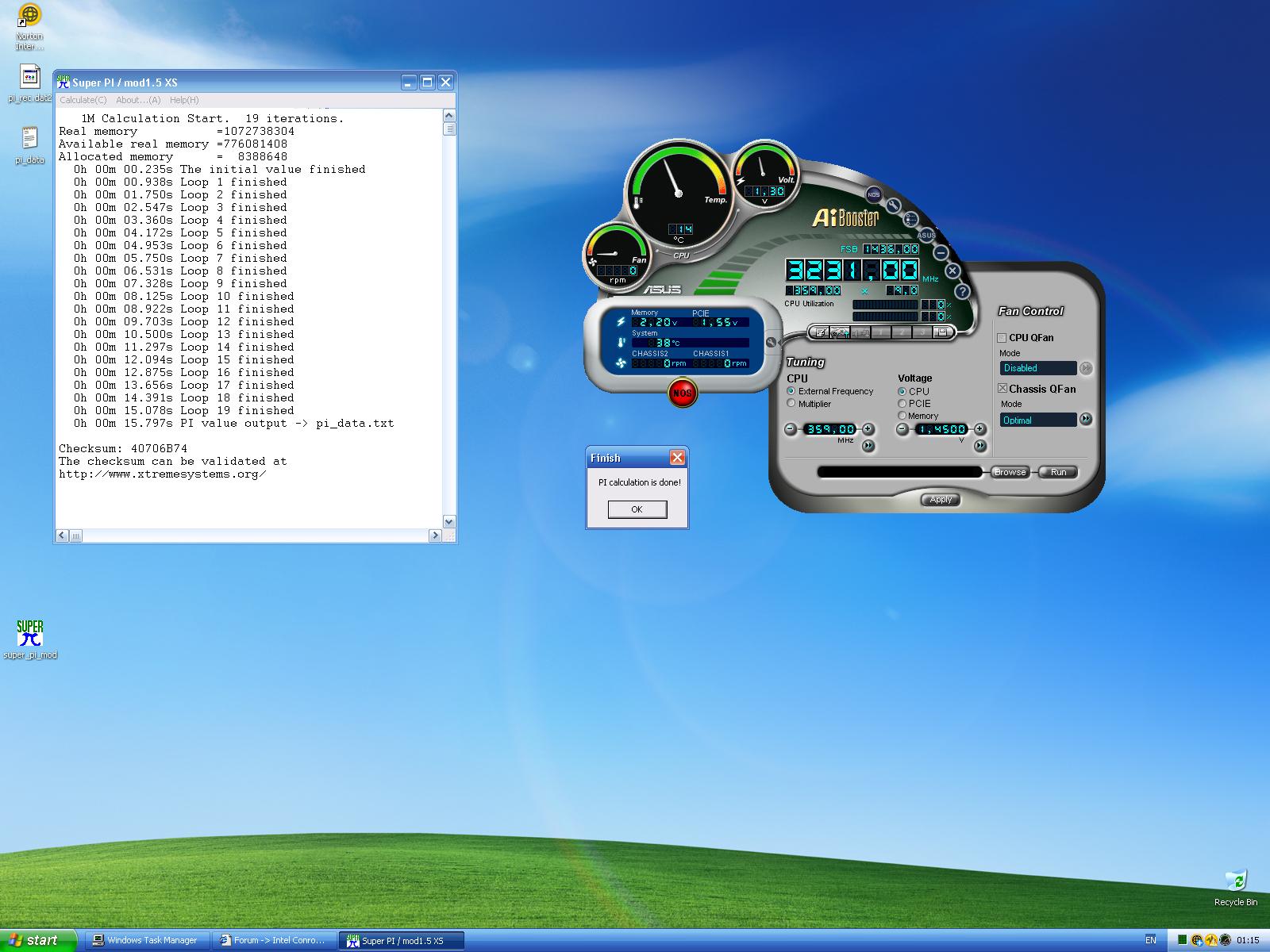Click the EN language indicator in taskbar
The image size is (1270, 952).
pyautogui.click(x=1151, y=940)
